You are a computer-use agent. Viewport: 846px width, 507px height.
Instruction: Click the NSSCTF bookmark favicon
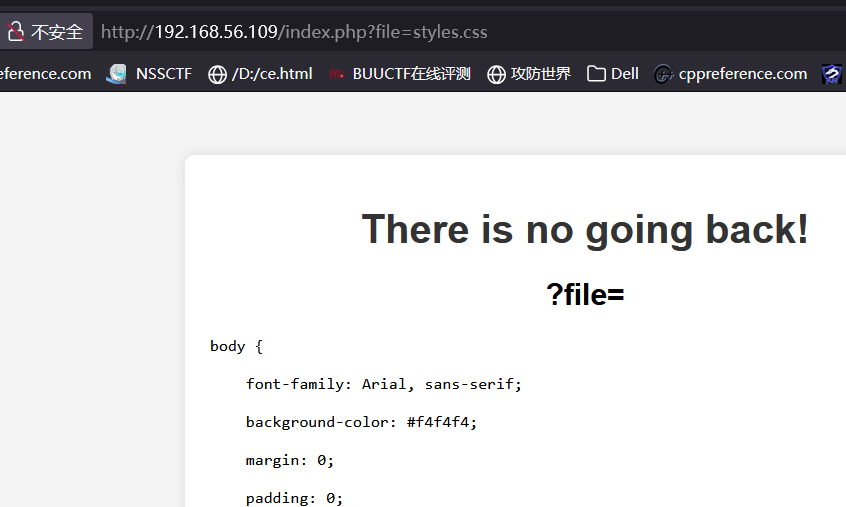tap(116, 74)
